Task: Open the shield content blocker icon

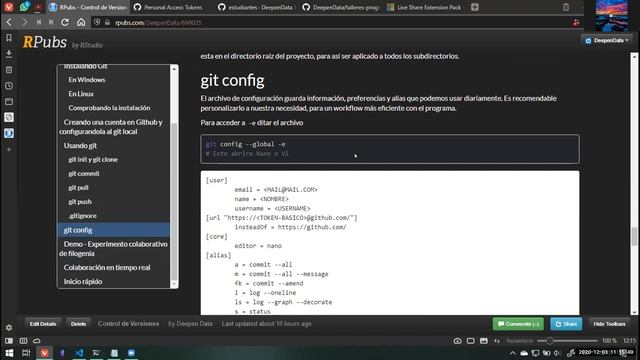Action: pos(97,22)
